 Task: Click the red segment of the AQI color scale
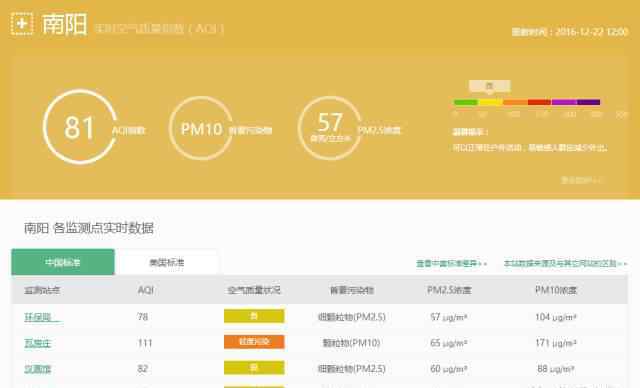[x=539, y=102]
